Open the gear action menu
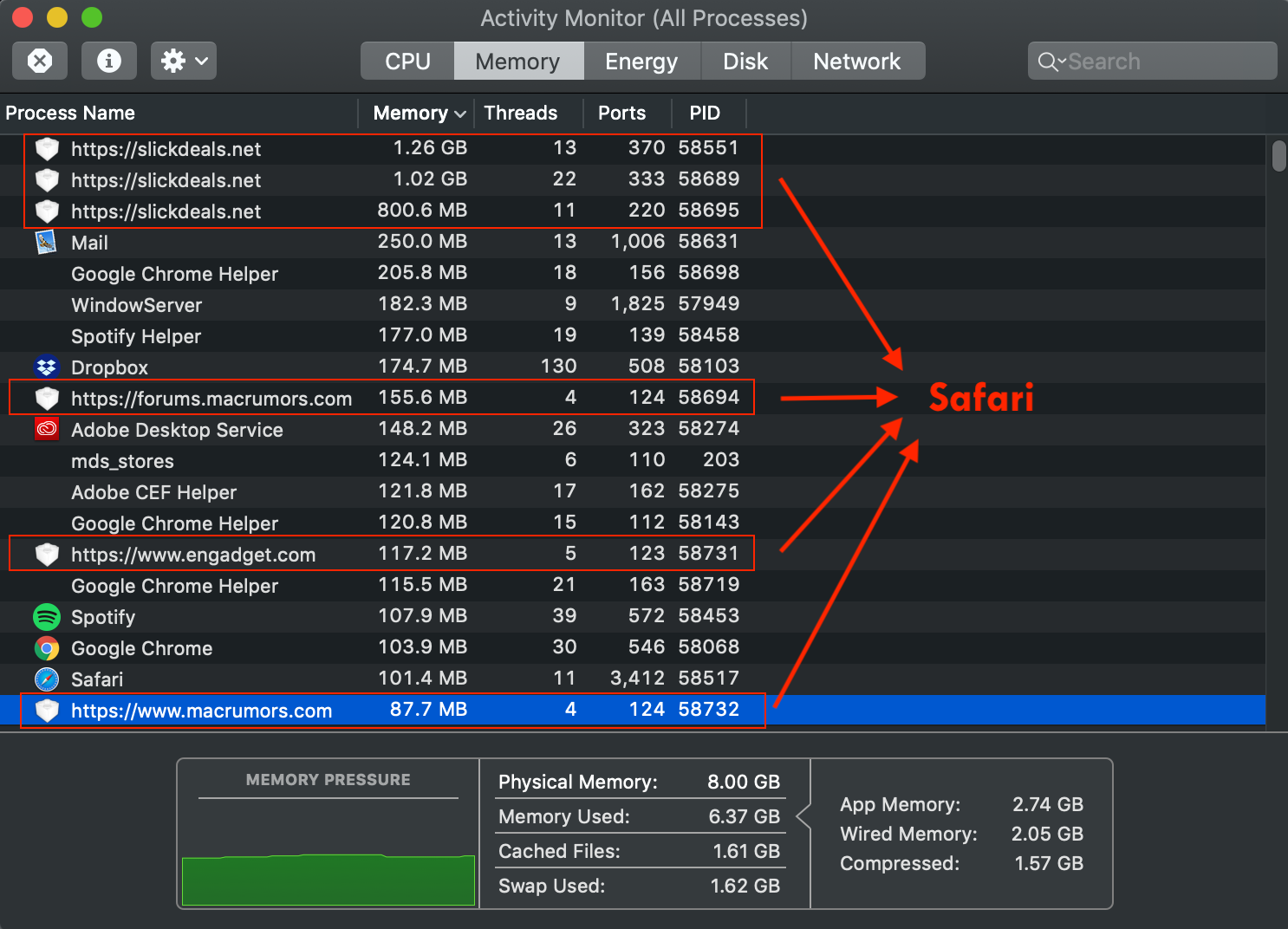1288x929 pixels. point(184,61)
